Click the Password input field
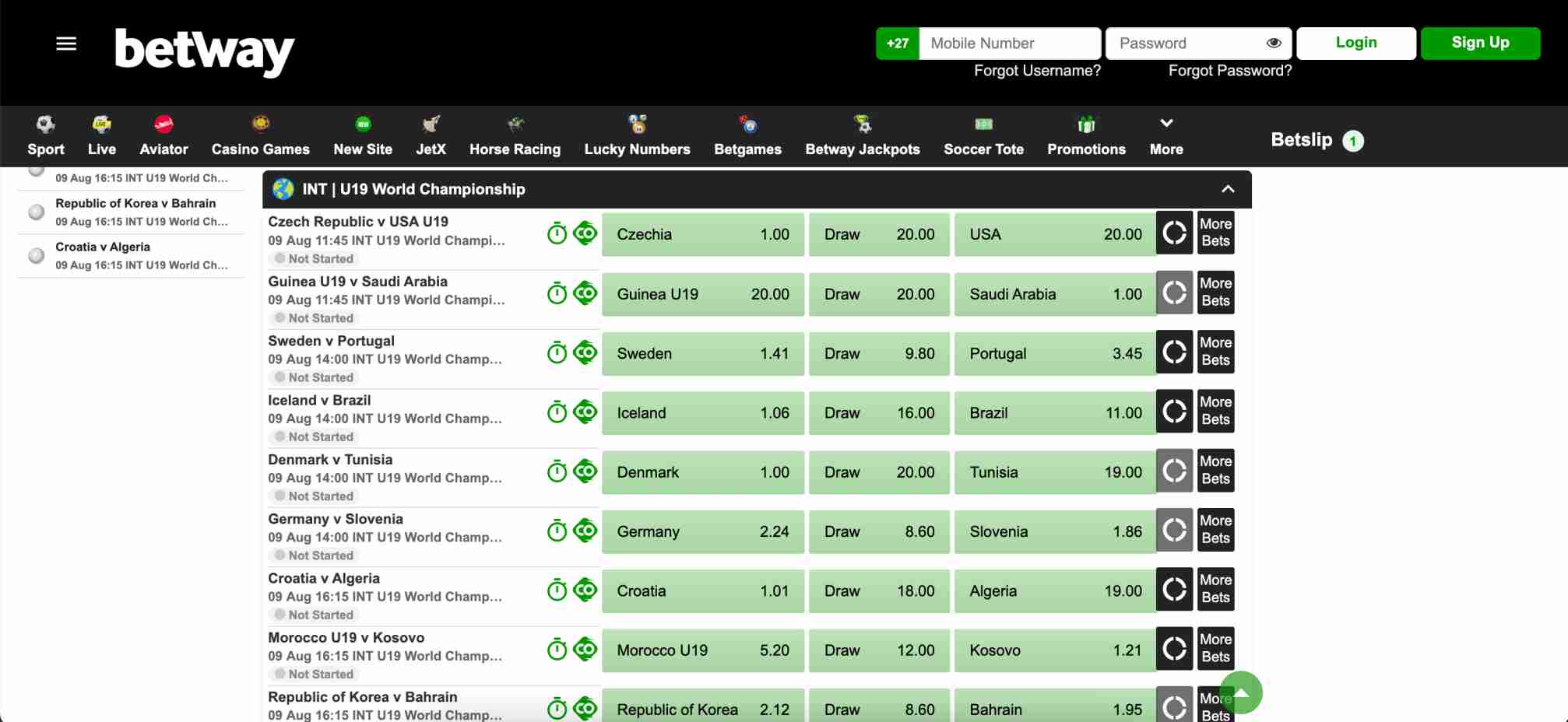 [1198, 44]
